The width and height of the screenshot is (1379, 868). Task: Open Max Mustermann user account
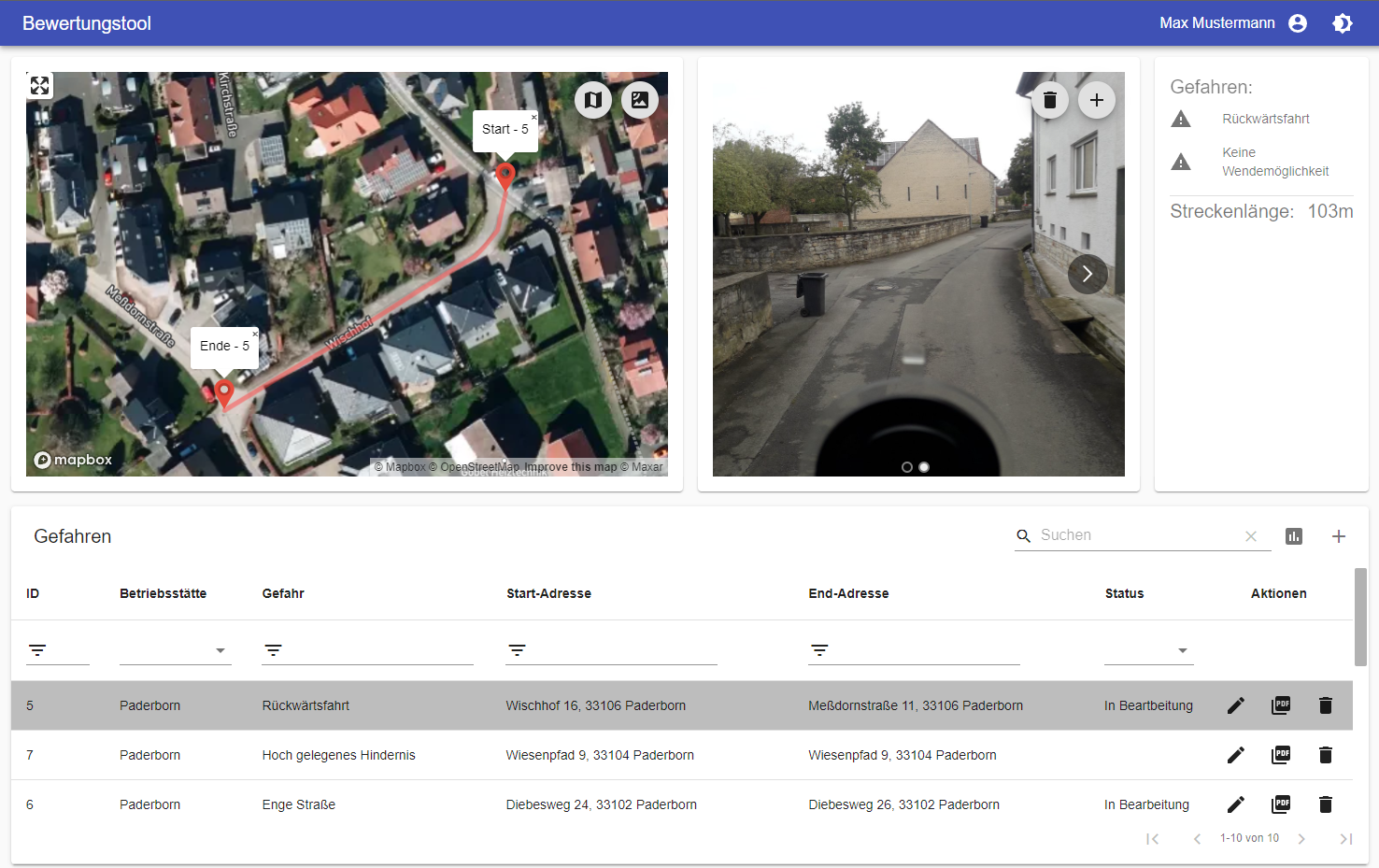click(x=1298, y=23)
